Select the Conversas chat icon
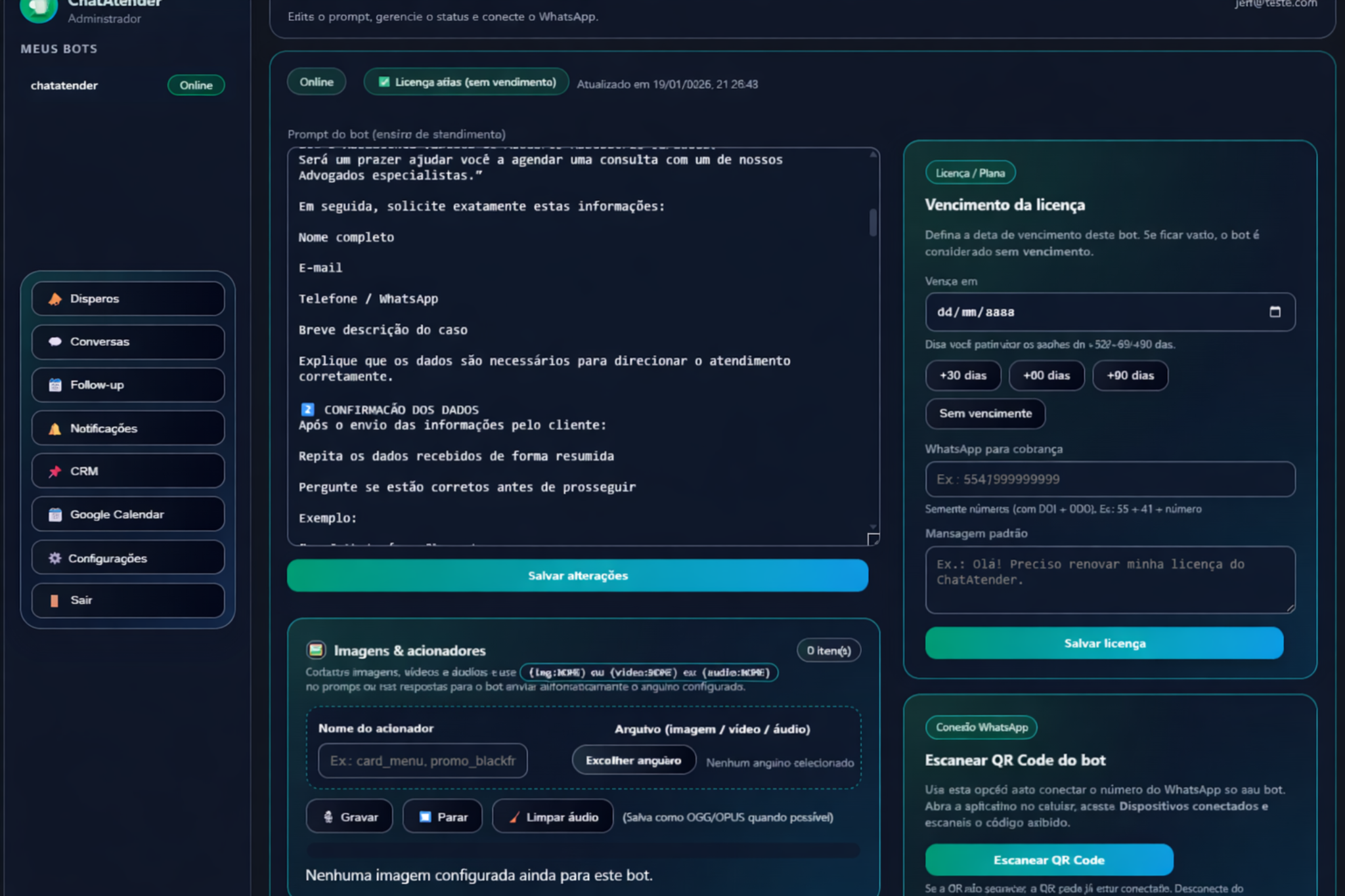 (x=55, y=341)
